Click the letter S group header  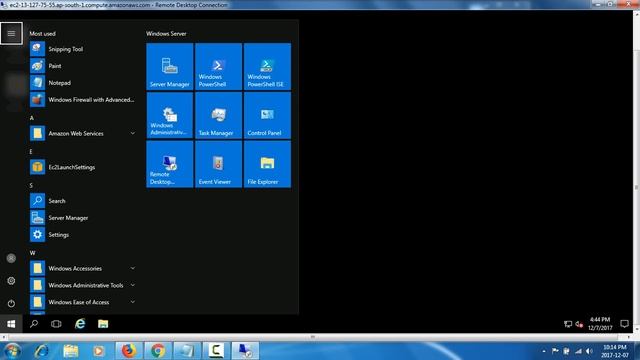[x=31, y=185]
